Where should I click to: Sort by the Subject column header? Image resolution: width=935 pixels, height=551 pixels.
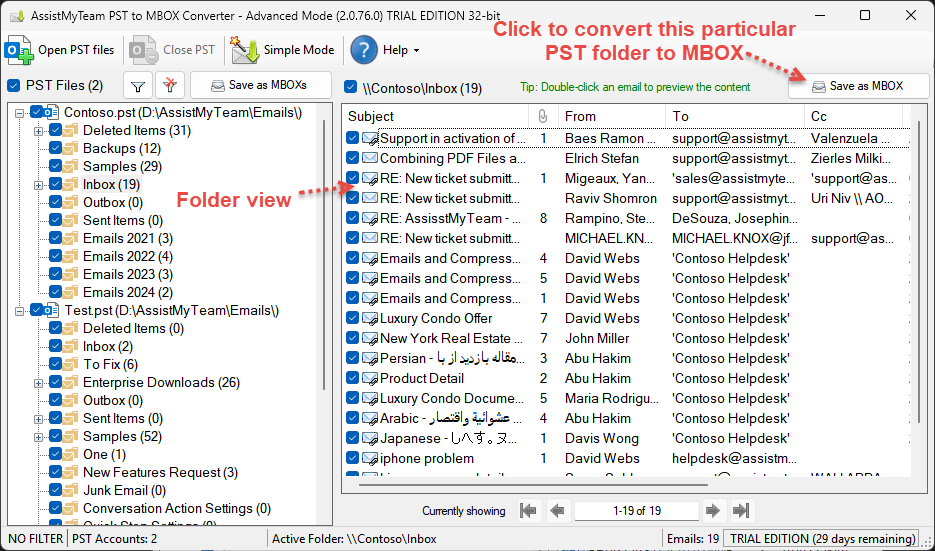(436, 116)
